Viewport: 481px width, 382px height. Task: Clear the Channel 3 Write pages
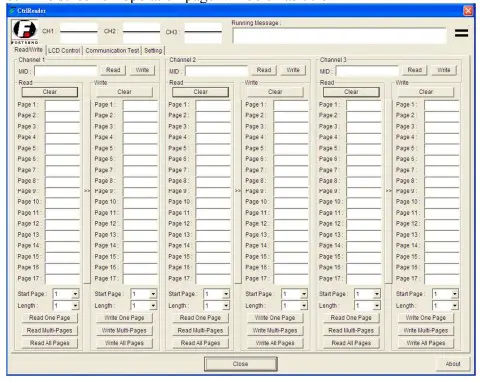(x=426, y=92)
